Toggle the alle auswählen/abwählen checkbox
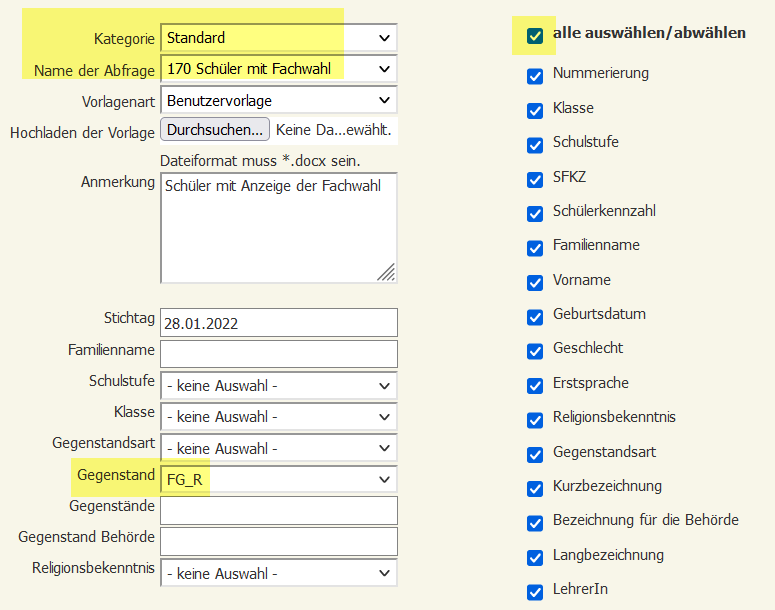775x610 pixels. coord(535,36)
